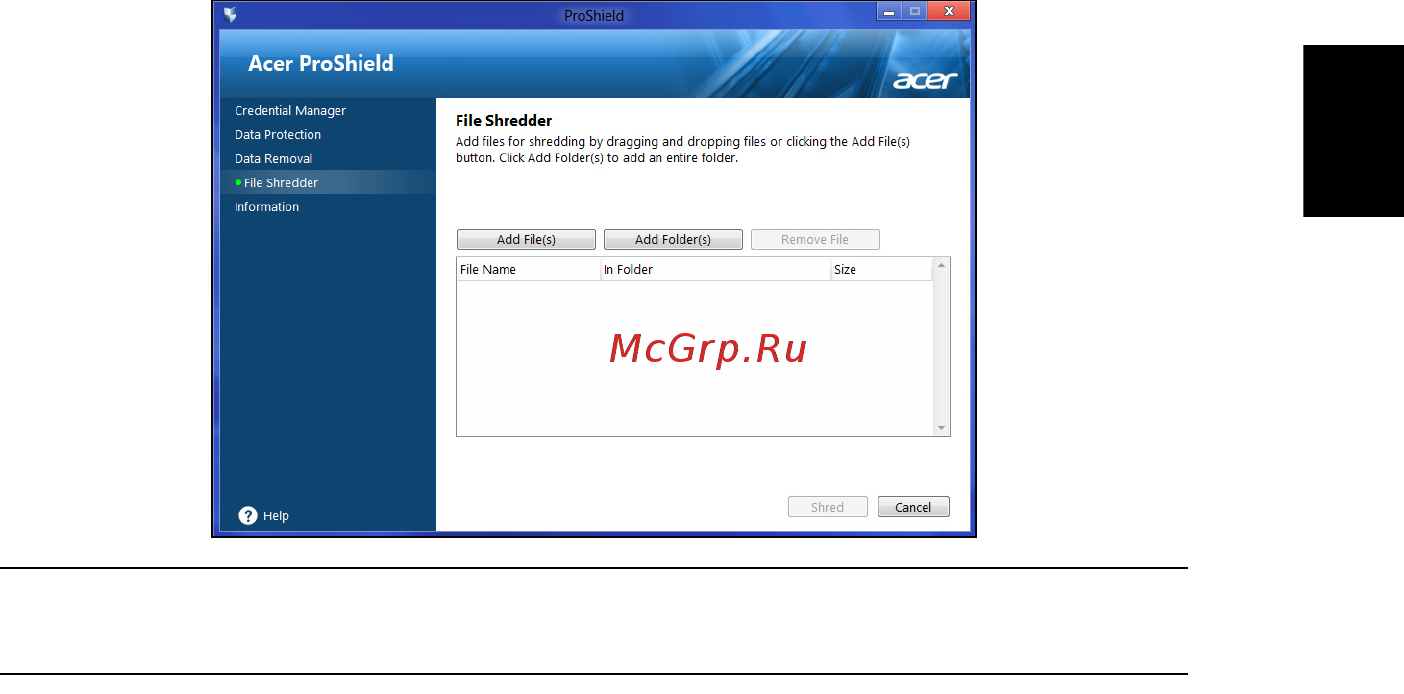Open Data Protection section
Viewport: 1404px width, 694px height.
tap(278, 135)
